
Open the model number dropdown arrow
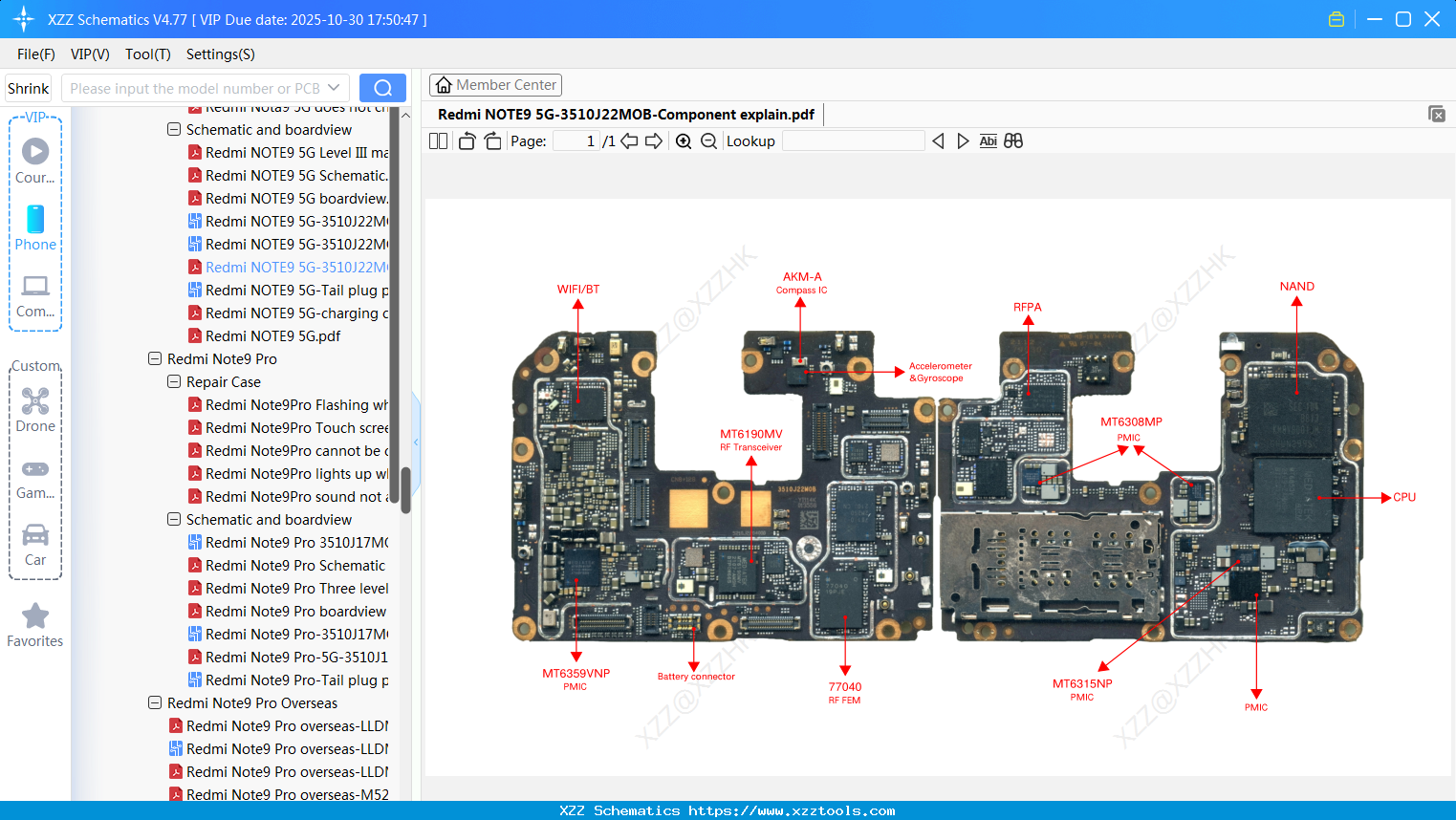[334, 88]
